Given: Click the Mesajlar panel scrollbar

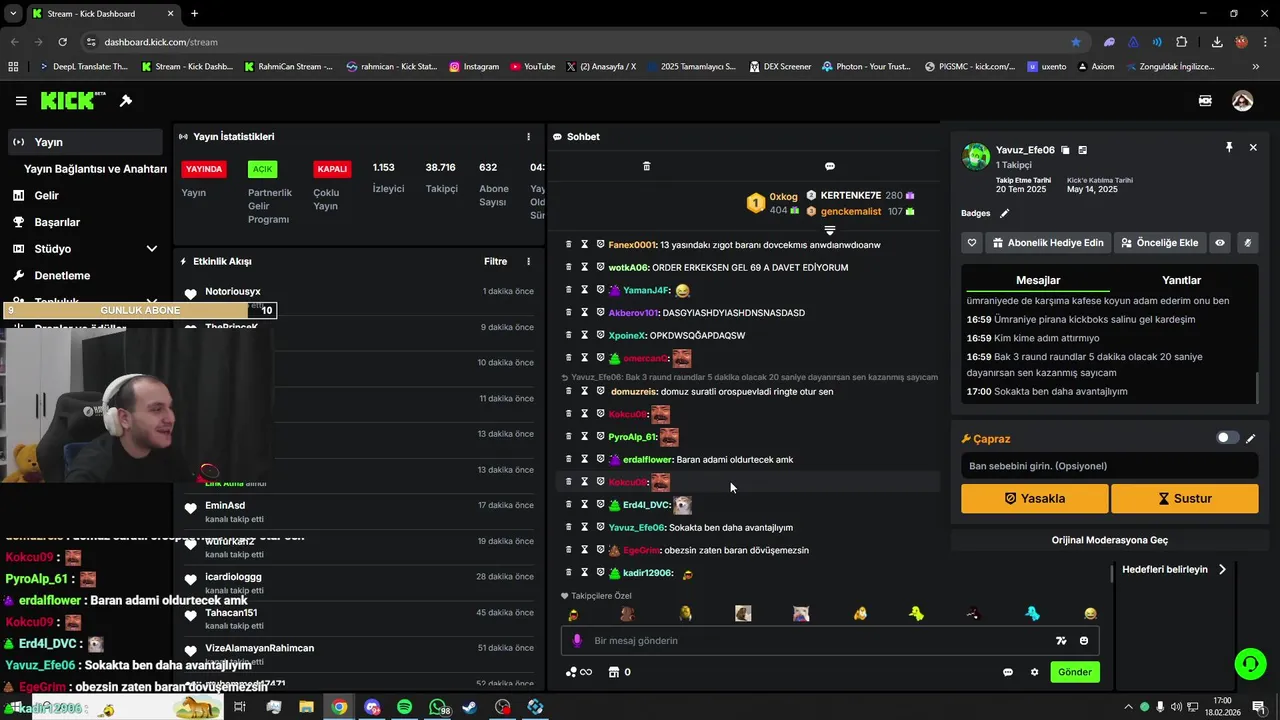Looking at the screenshot, I should pyautogui.click(x=1258, y=387).
